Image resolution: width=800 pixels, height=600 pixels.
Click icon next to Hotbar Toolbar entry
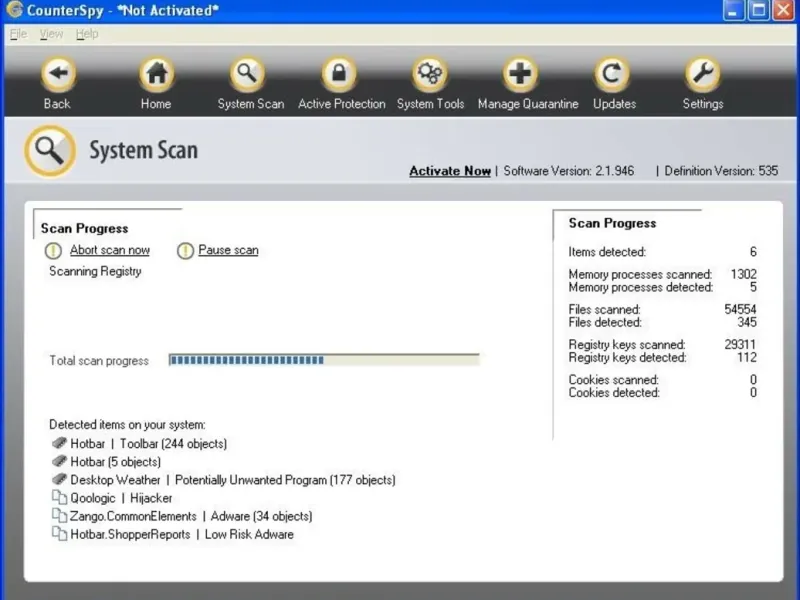pos(59,443)
